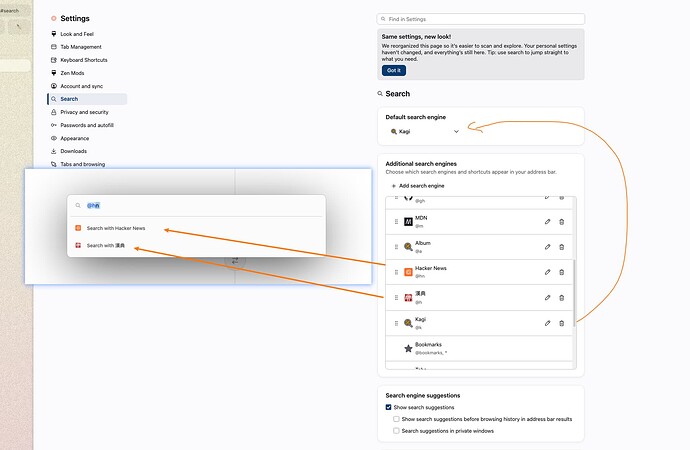
Task: Edit the Album search engine
Action: point(547,247)
